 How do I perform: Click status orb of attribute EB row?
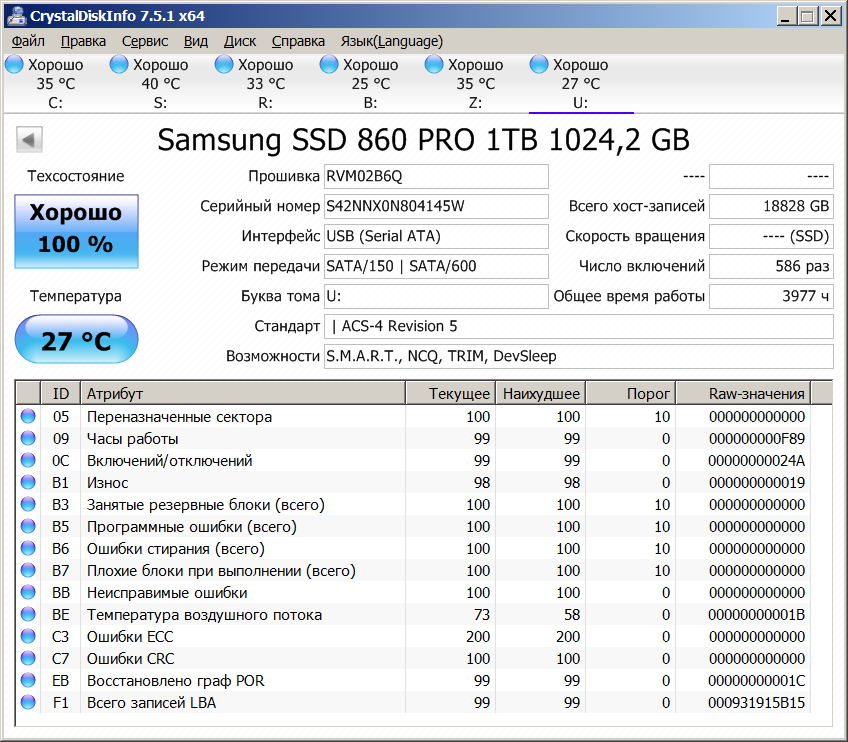28,680
